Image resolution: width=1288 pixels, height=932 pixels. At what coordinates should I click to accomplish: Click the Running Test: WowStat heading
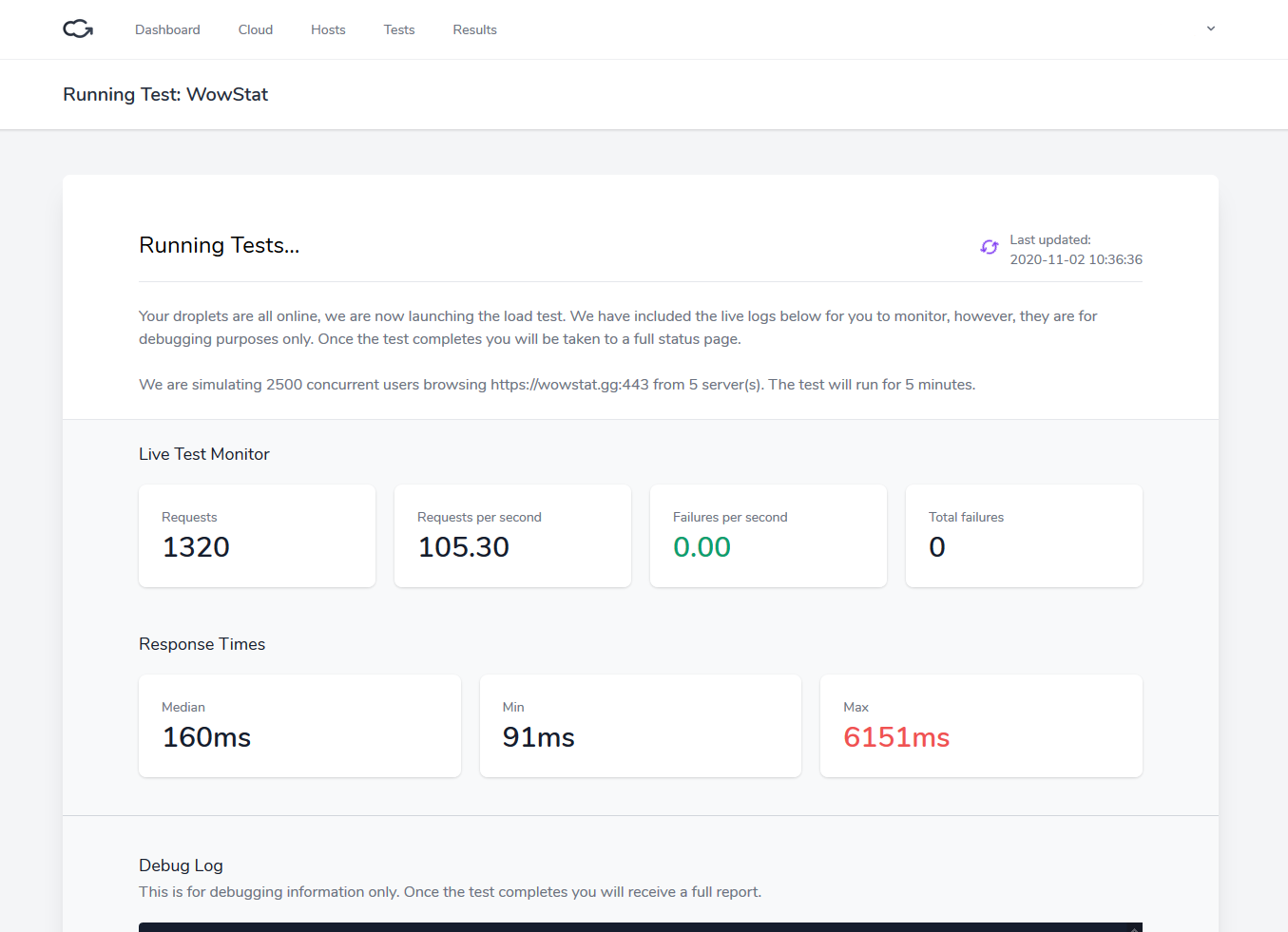click(x=165, y=94)
